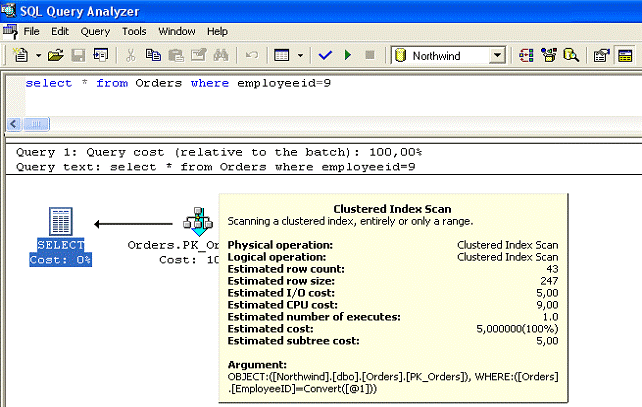The width and height of the screenshot is (642, 407).
Task: Click the Clustered Index Scan plan node
Action: [196, 222]
